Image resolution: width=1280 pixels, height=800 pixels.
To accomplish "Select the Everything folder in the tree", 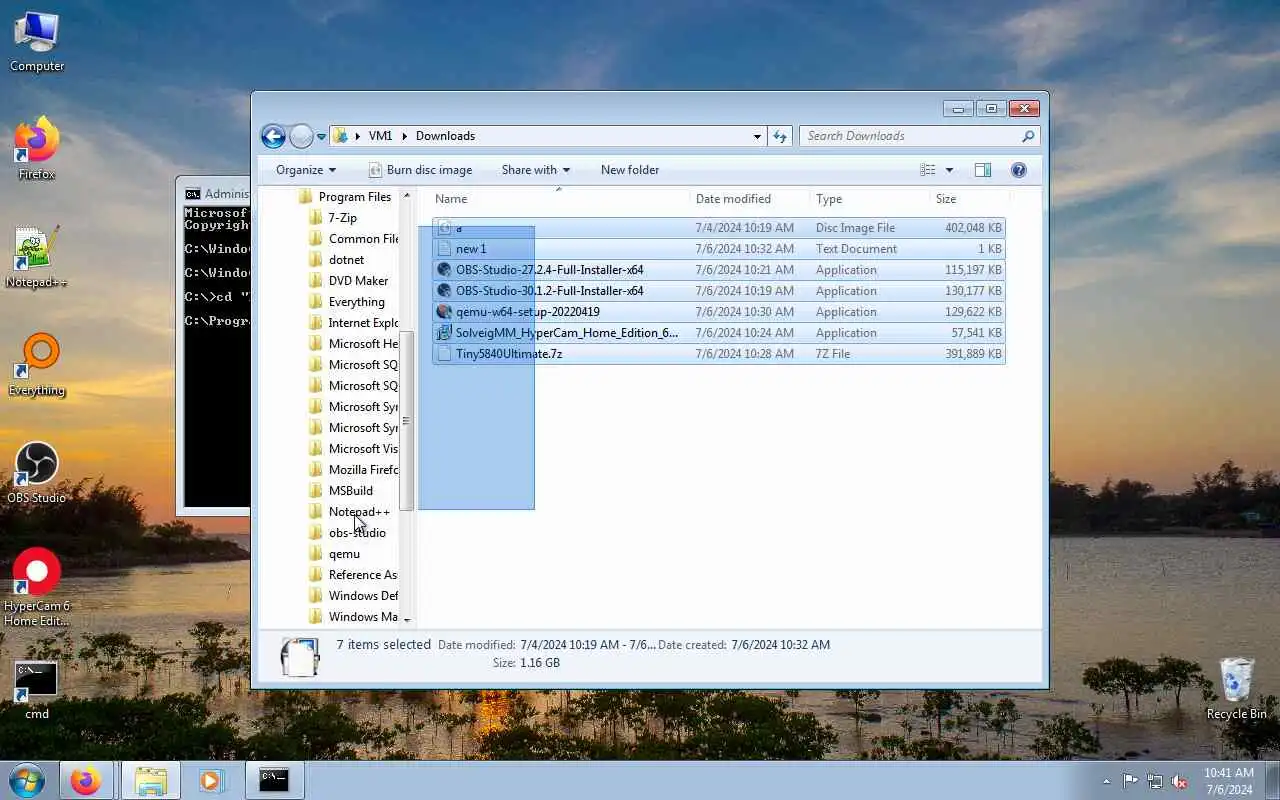I will click(x=346, y=302).
